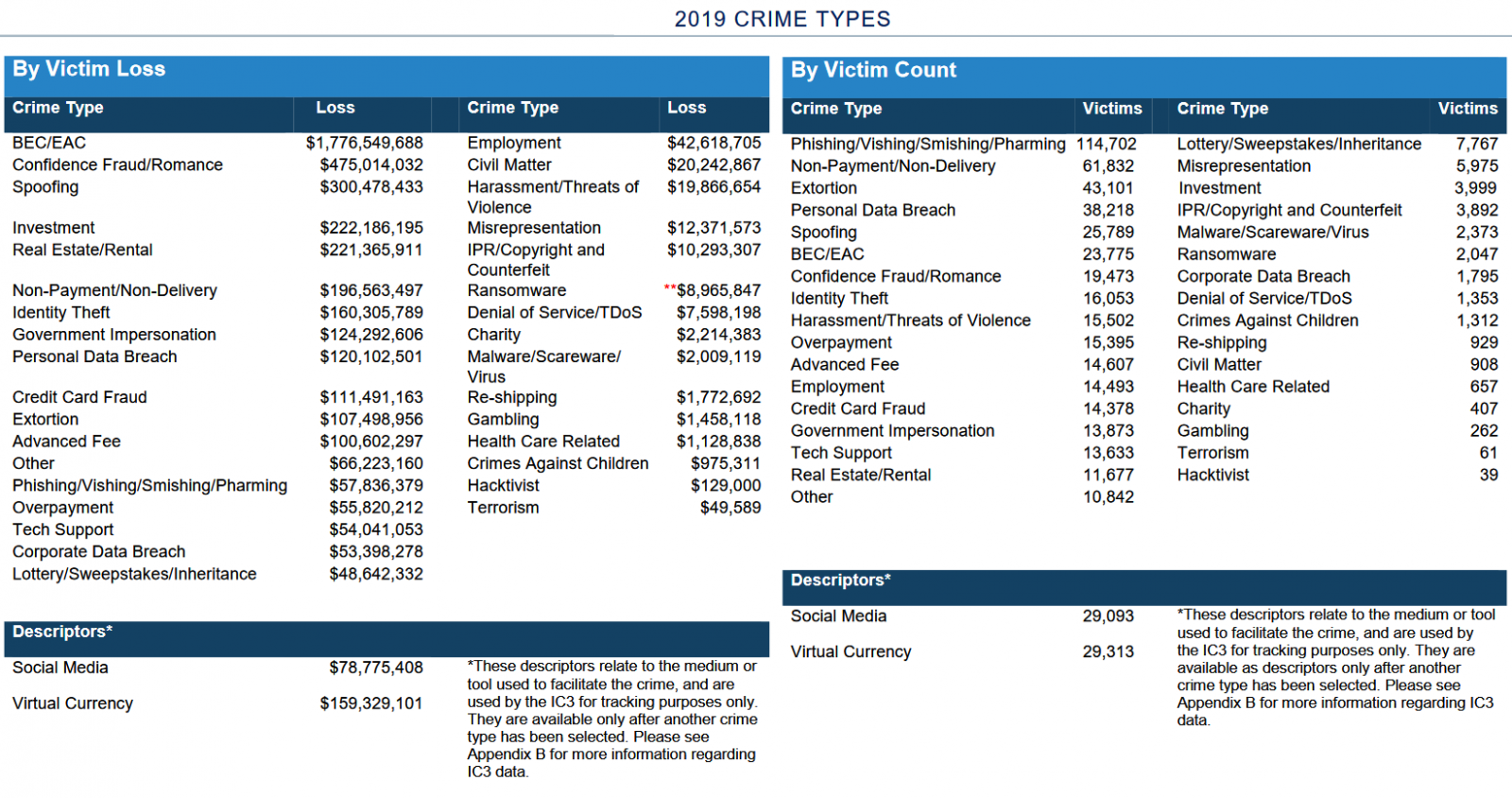The width and height of the screenshot is (1512, 798).
Task: Click the Corporate Data Breach loss $53,398,278
Action: (x=375, y=552)
